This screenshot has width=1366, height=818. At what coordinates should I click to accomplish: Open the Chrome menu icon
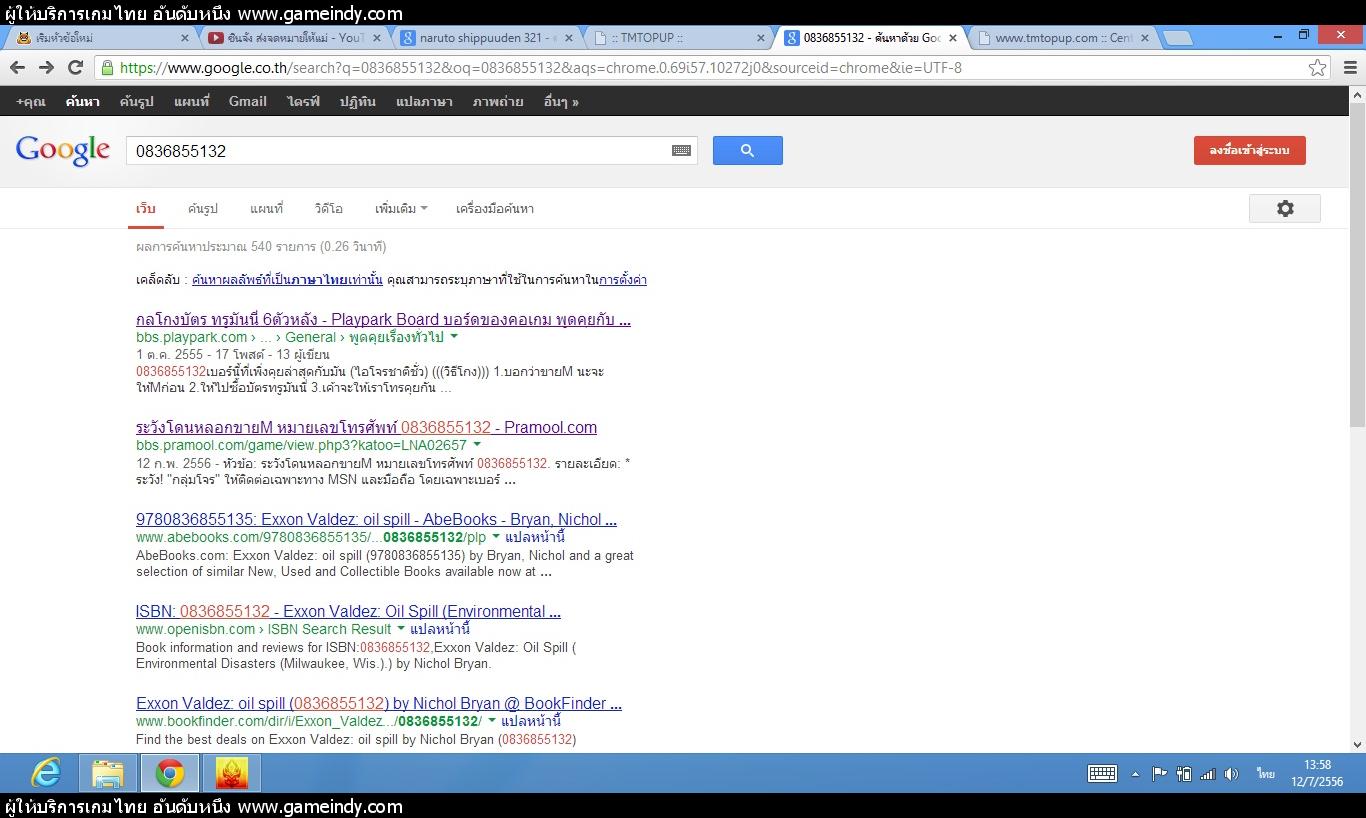[x=1349, y=68]
